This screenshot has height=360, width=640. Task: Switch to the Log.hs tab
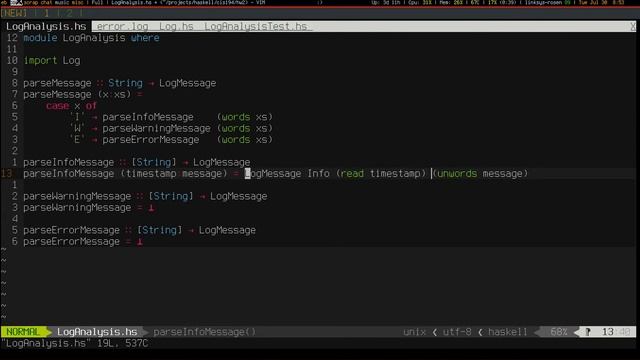176,27
